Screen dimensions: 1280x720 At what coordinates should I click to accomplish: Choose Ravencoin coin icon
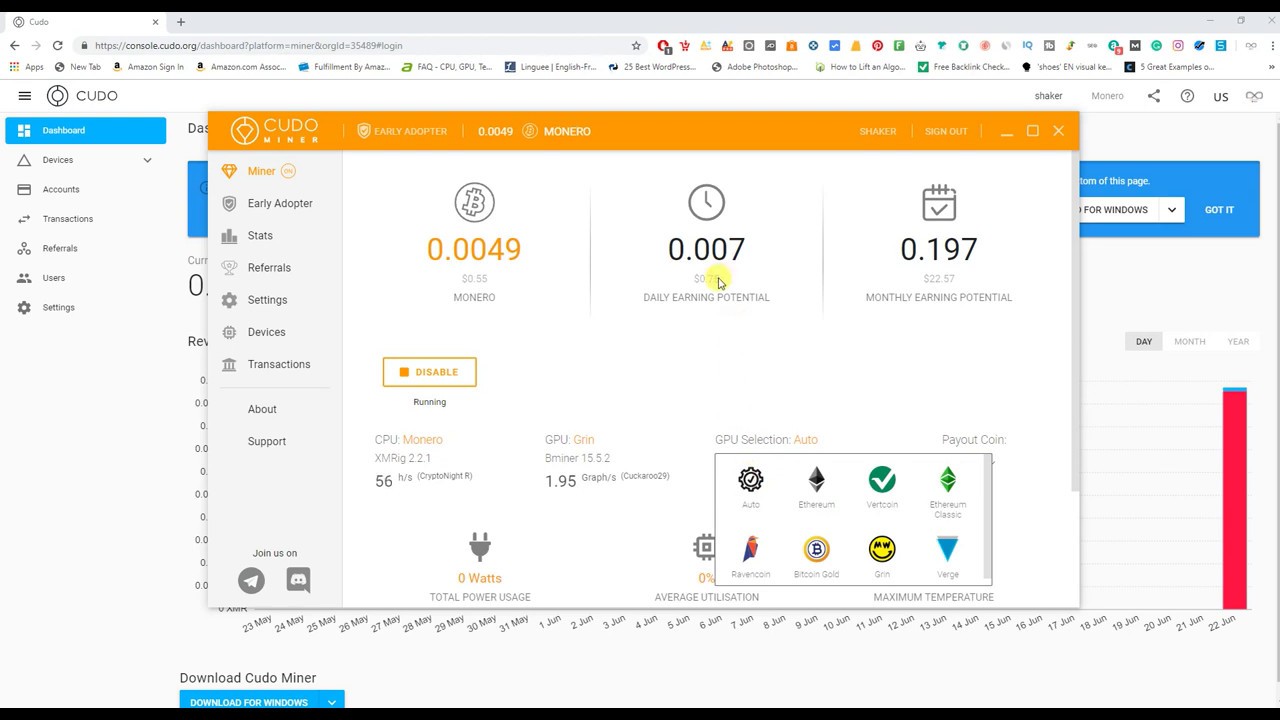[751, 549]
